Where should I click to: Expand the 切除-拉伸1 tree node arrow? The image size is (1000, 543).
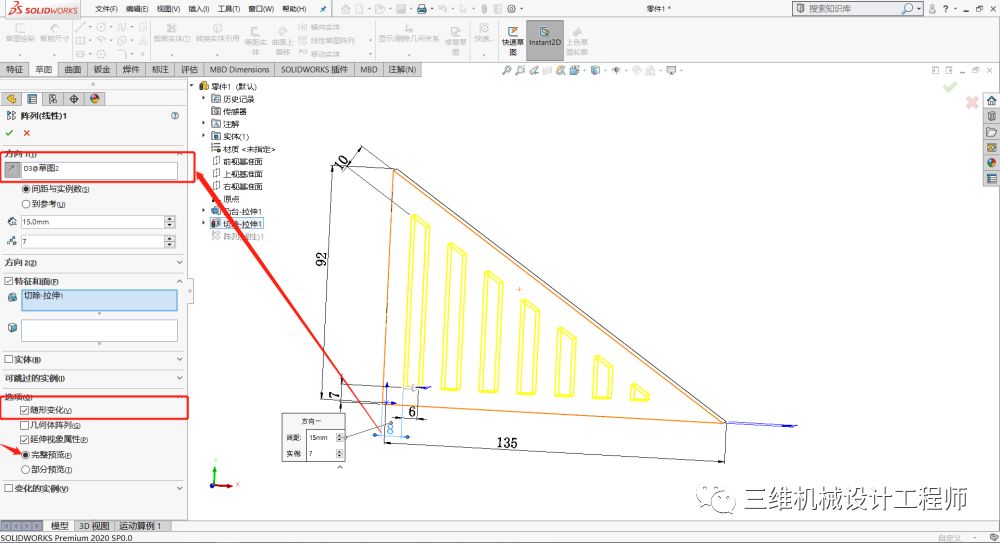coord(204,223)
